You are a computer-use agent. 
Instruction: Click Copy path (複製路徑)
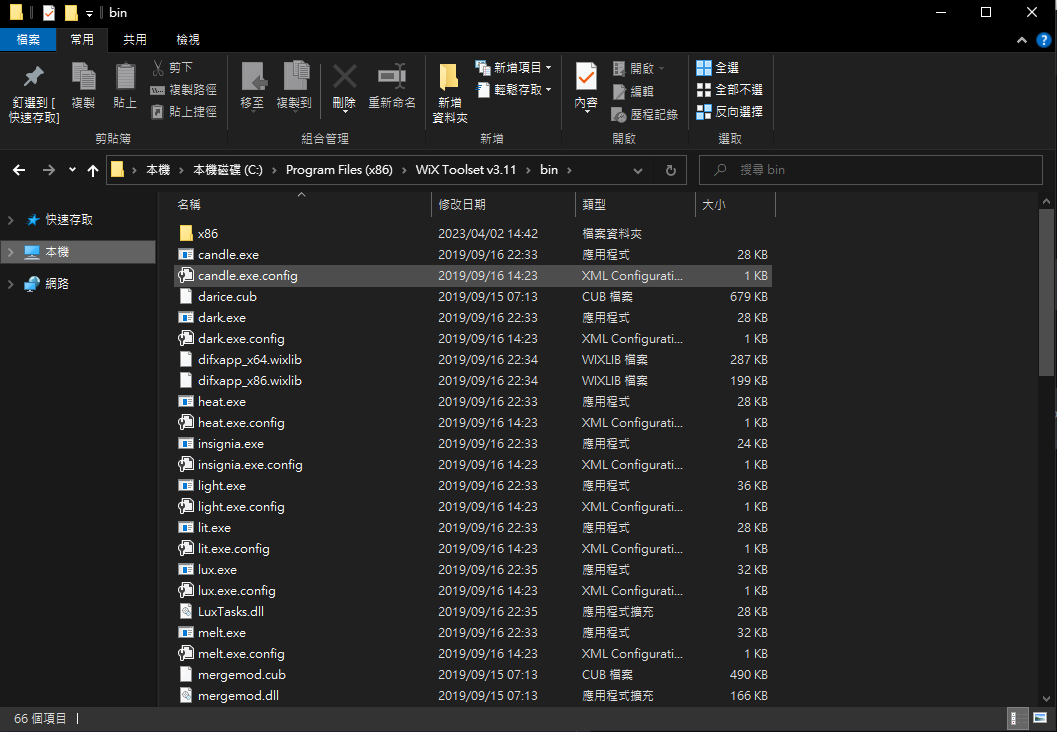click(183, 90)
